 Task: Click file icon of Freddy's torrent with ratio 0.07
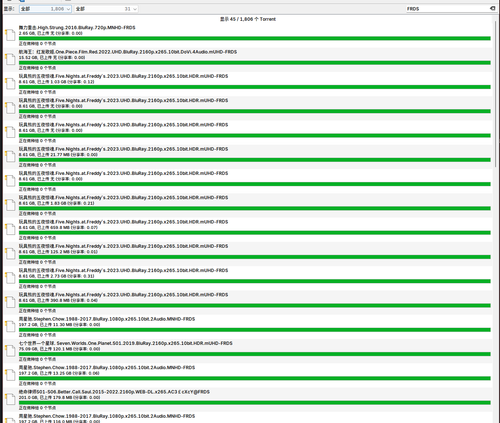coord(10,229)
